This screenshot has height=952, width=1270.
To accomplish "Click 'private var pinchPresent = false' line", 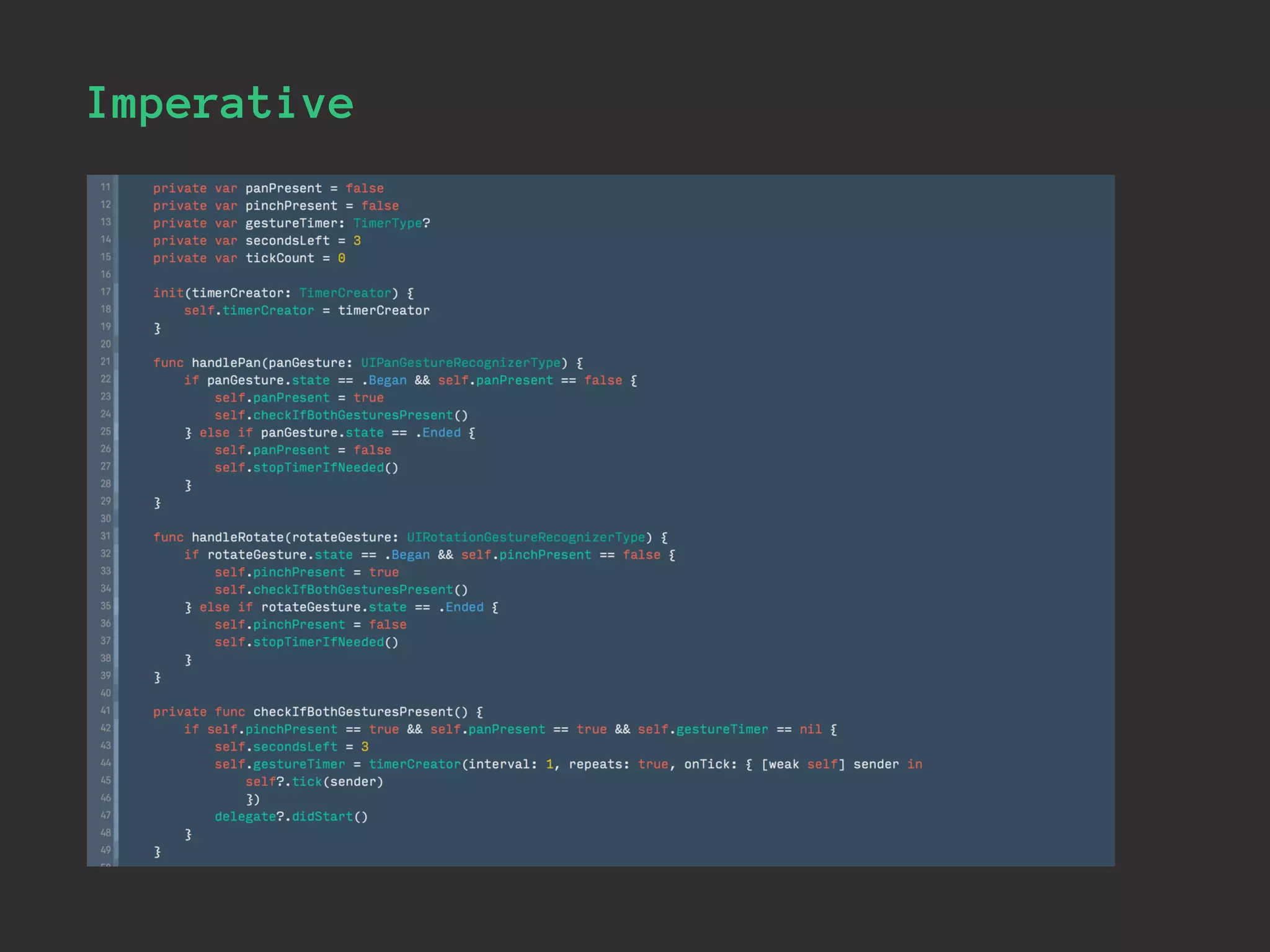I will point(276,206).
